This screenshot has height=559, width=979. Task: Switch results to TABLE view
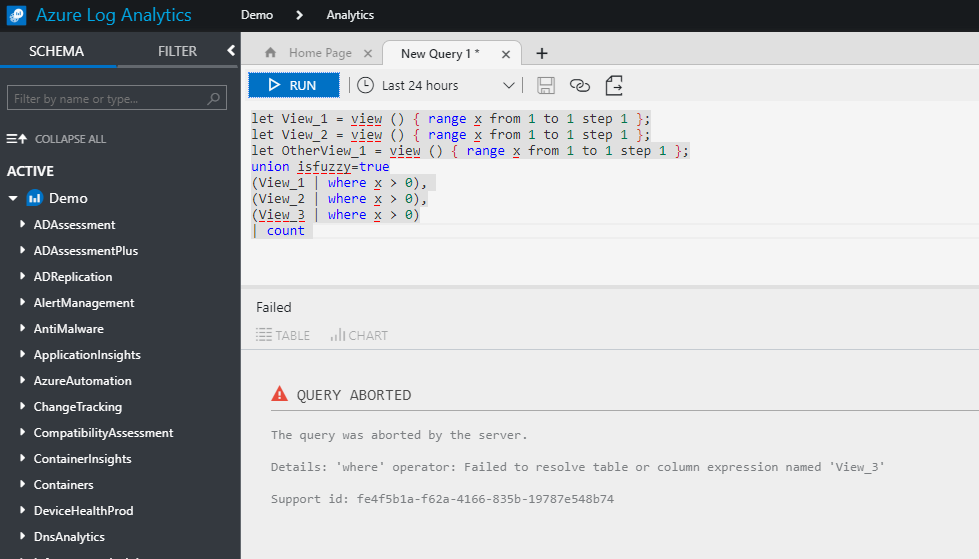(x=283, y=335)
